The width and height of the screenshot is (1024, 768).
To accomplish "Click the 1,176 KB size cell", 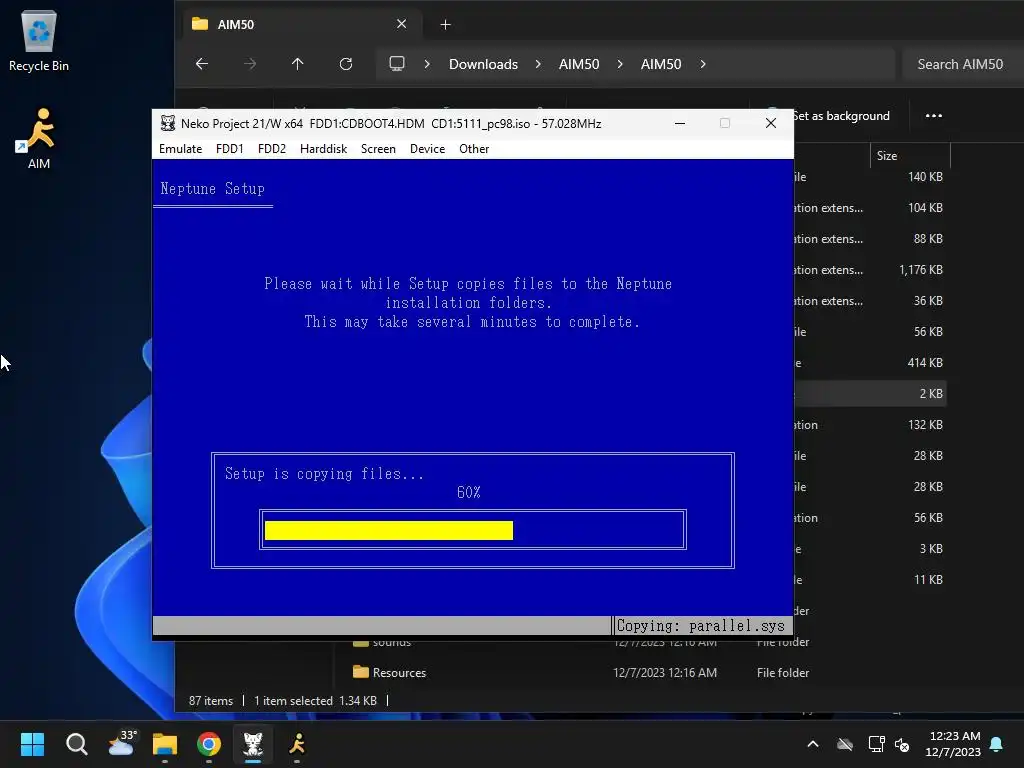I will [920, 270].
